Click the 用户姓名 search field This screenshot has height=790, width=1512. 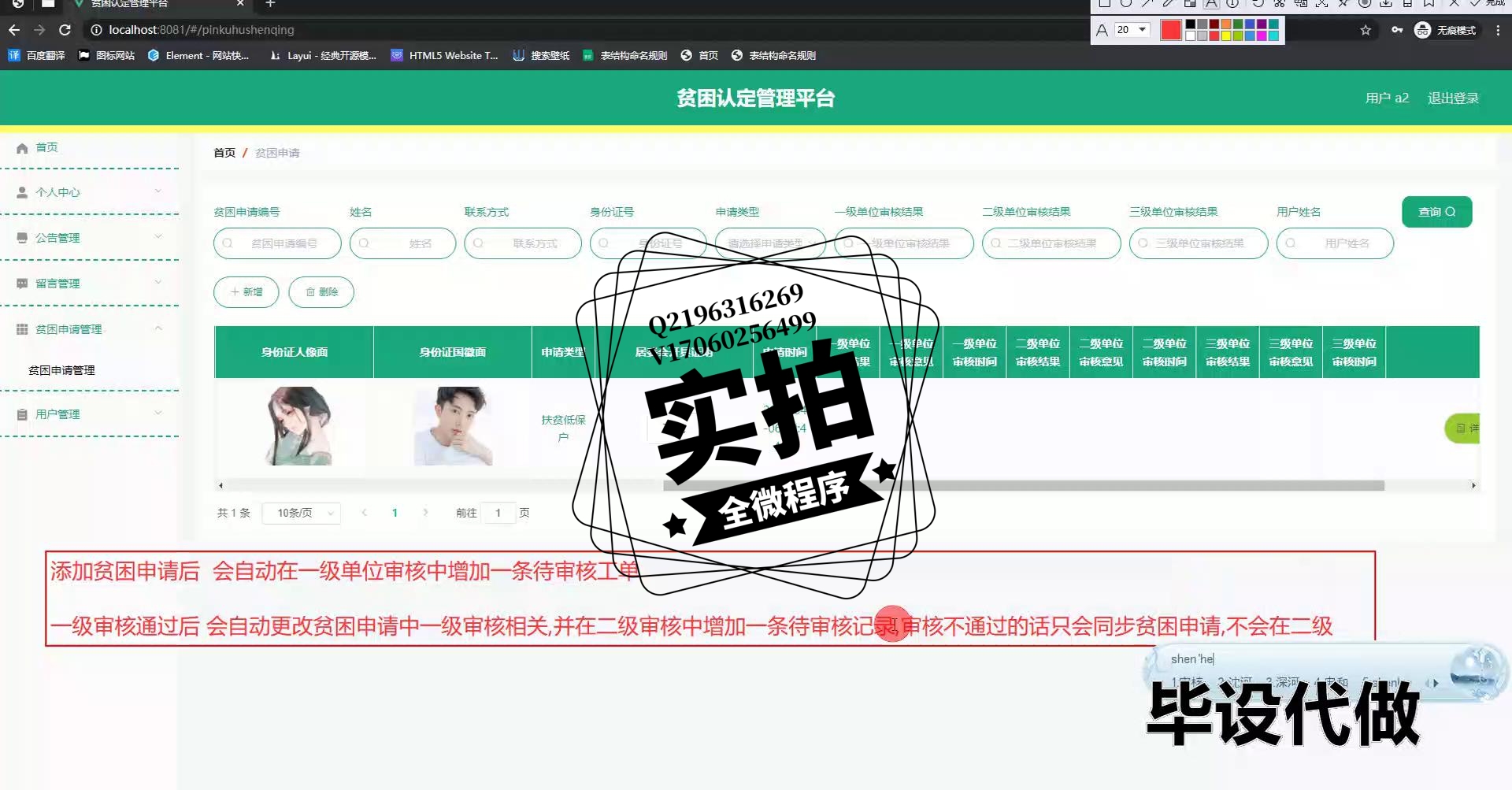click(1335, 243)
